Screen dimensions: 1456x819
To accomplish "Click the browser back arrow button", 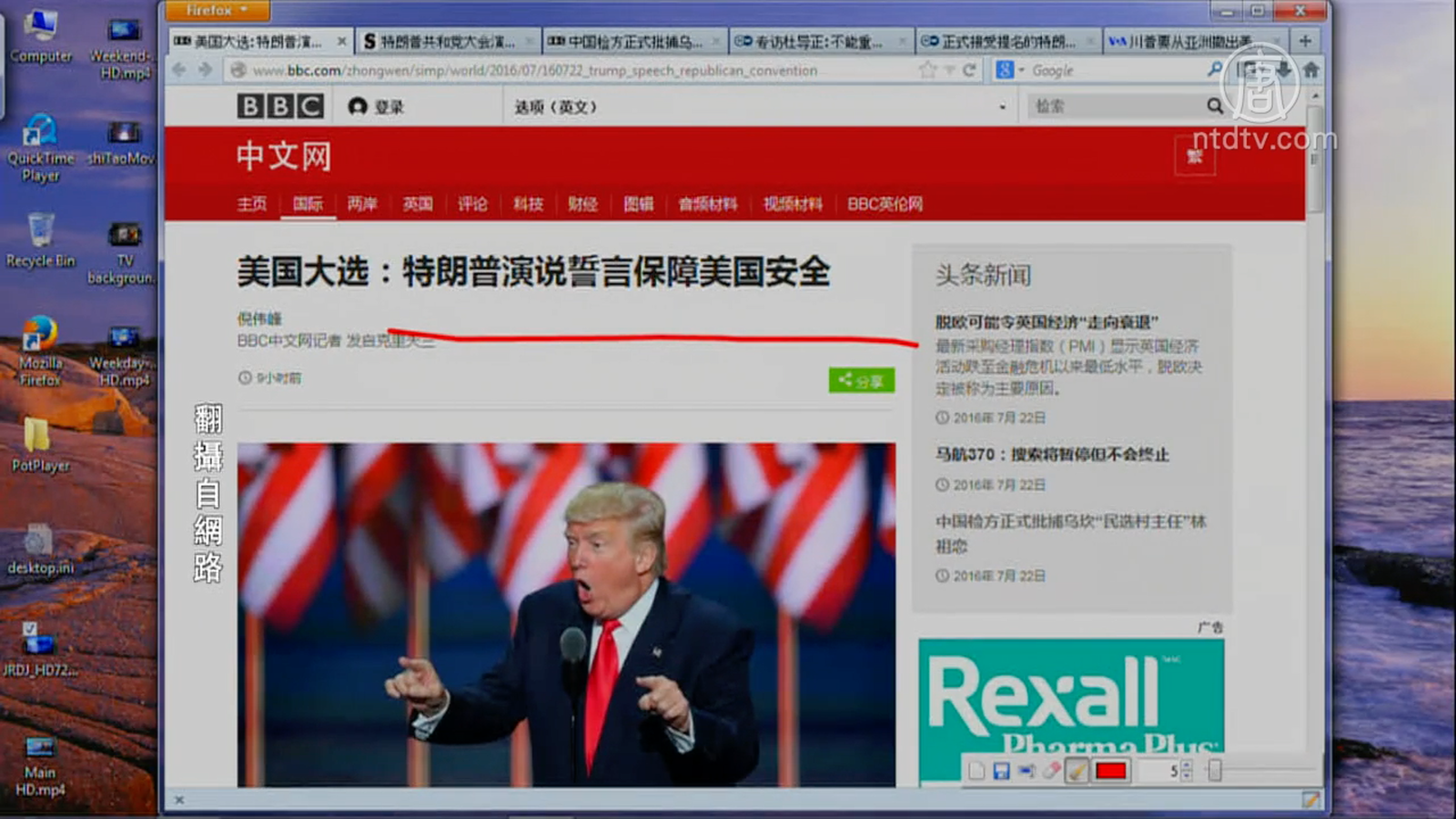I will 179,70.
